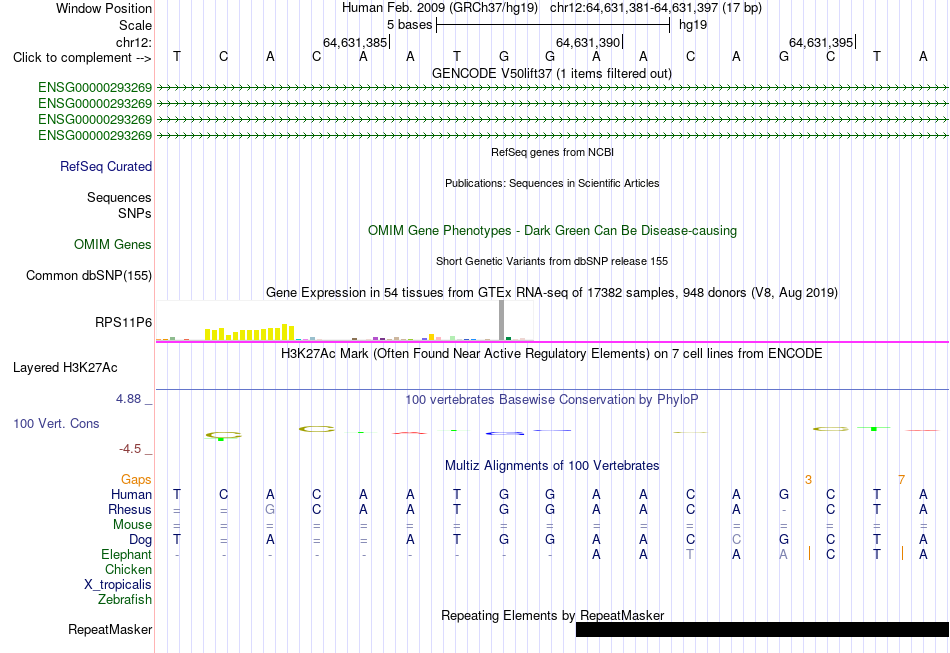This screenshot has width=950, height=653.
Task: Open the OMIM Genes track label
Action: pyautogui.click(x=113, y=244)
